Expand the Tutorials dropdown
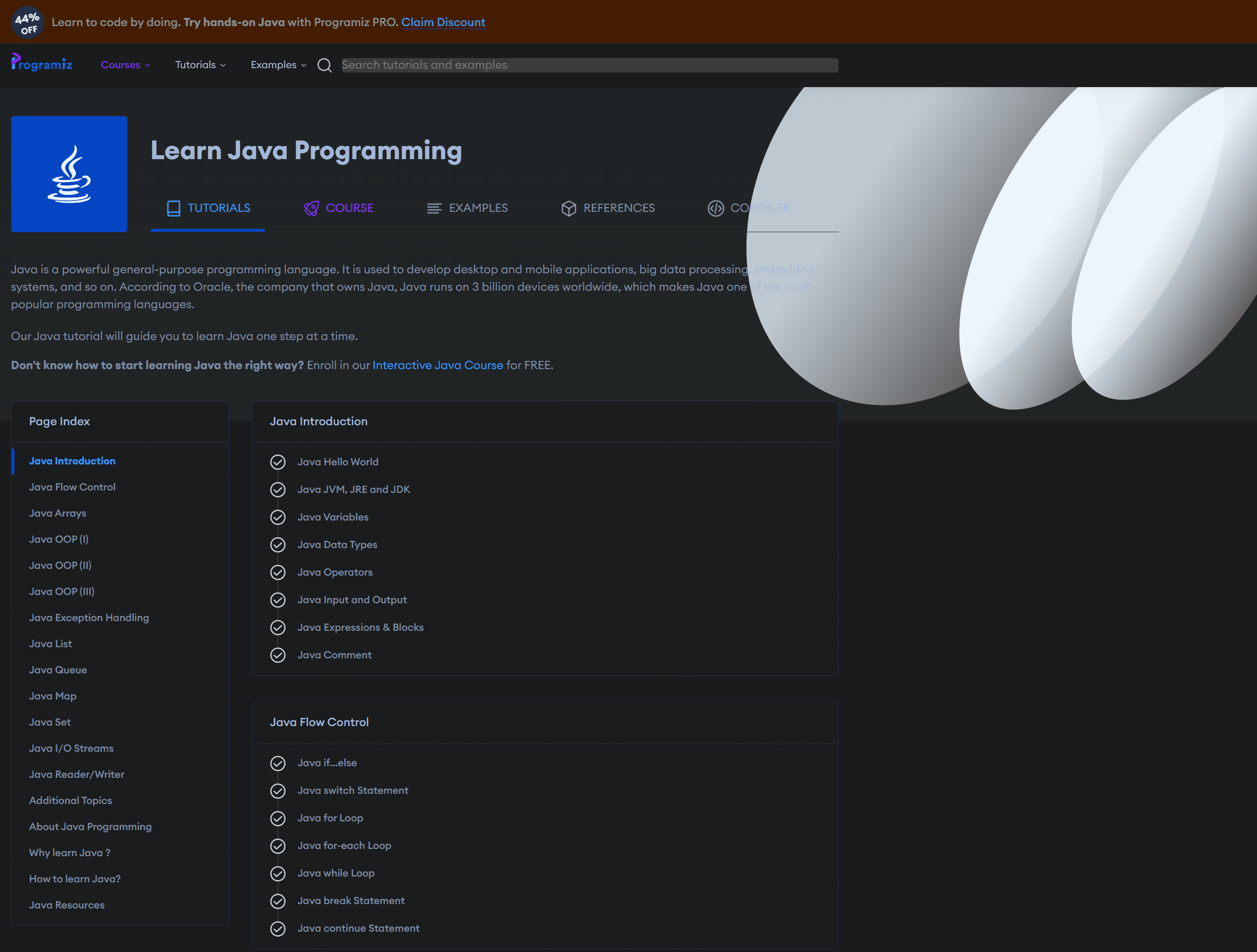The width and height of the screenshot is (1257, 952). [199, 65]
